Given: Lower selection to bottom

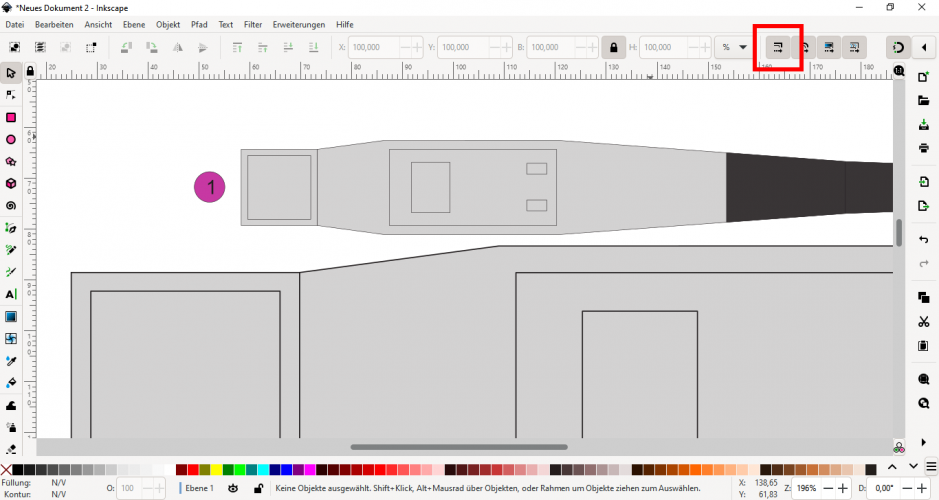Looking at the screenshot, I should tap(313, 47).
